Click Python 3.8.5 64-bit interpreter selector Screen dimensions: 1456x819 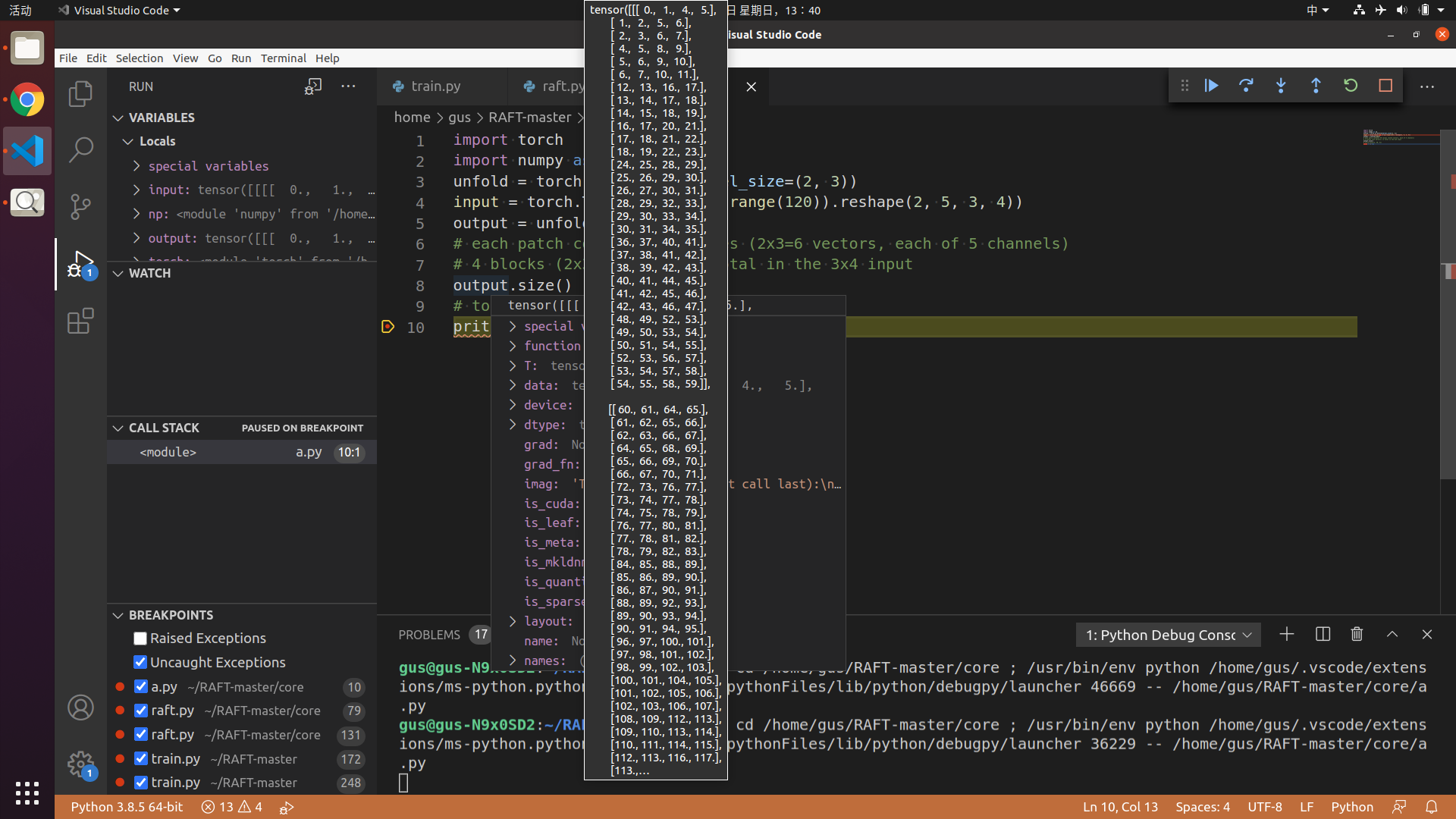(x=127, y=807)
